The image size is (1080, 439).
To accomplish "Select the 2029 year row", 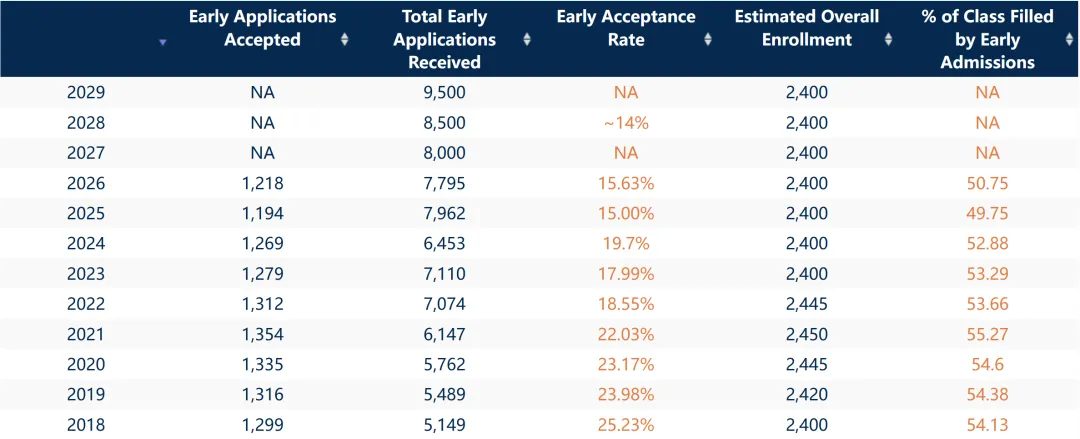I will tap(540, 92).
